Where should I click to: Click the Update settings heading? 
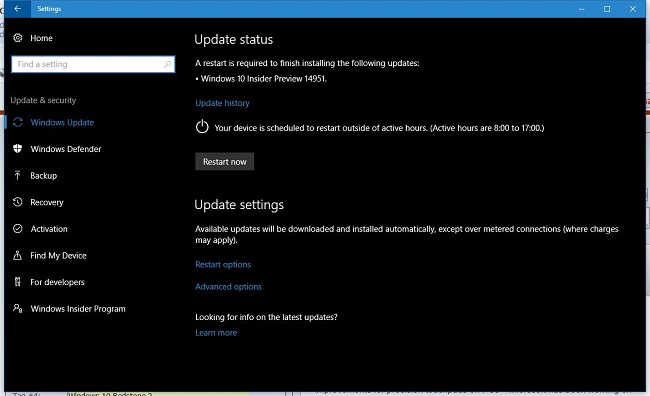pos(239,205)
